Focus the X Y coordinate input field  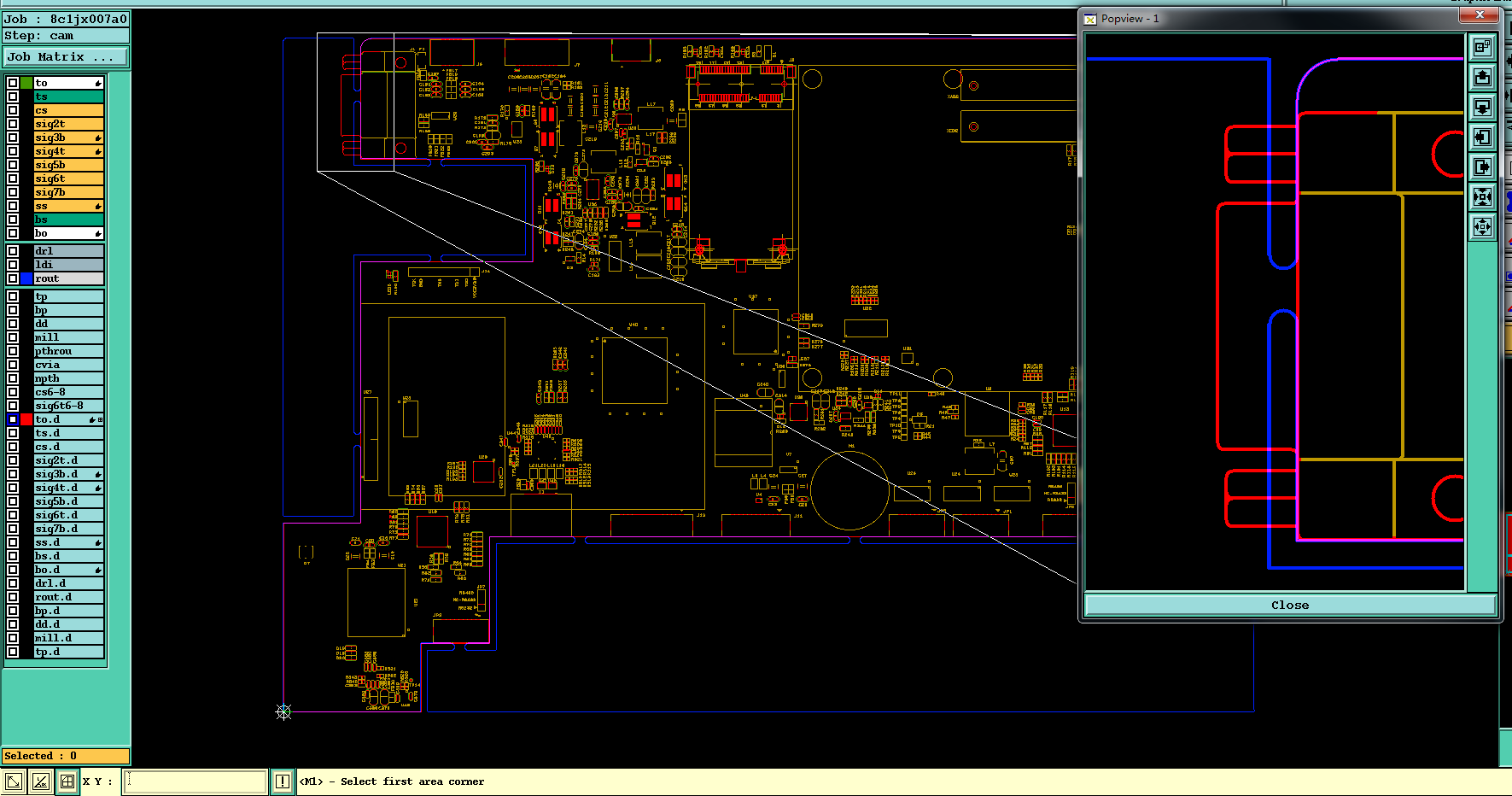point(196,781)
